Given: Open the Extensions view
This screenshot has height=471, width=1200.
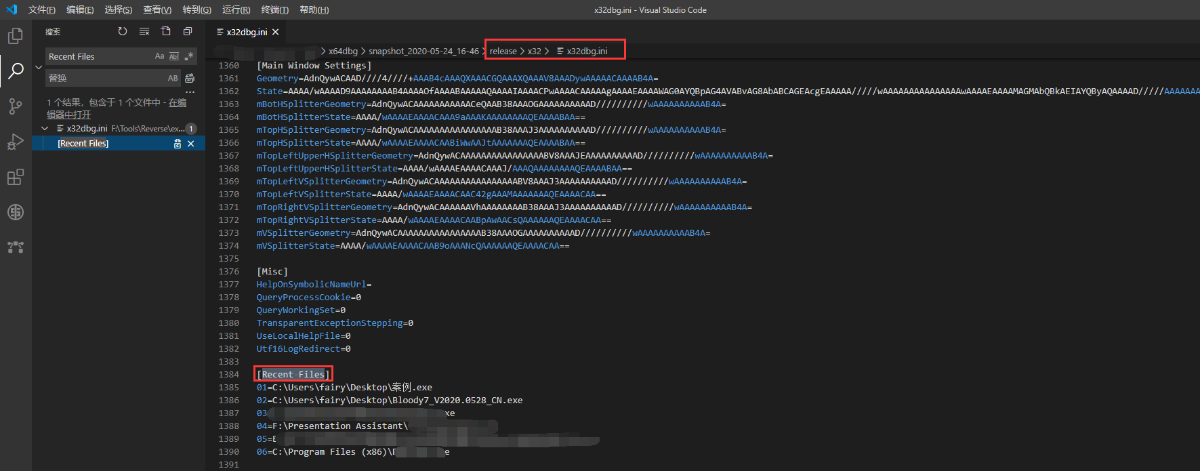Looking at the screenshot, I should coord(15,177).
